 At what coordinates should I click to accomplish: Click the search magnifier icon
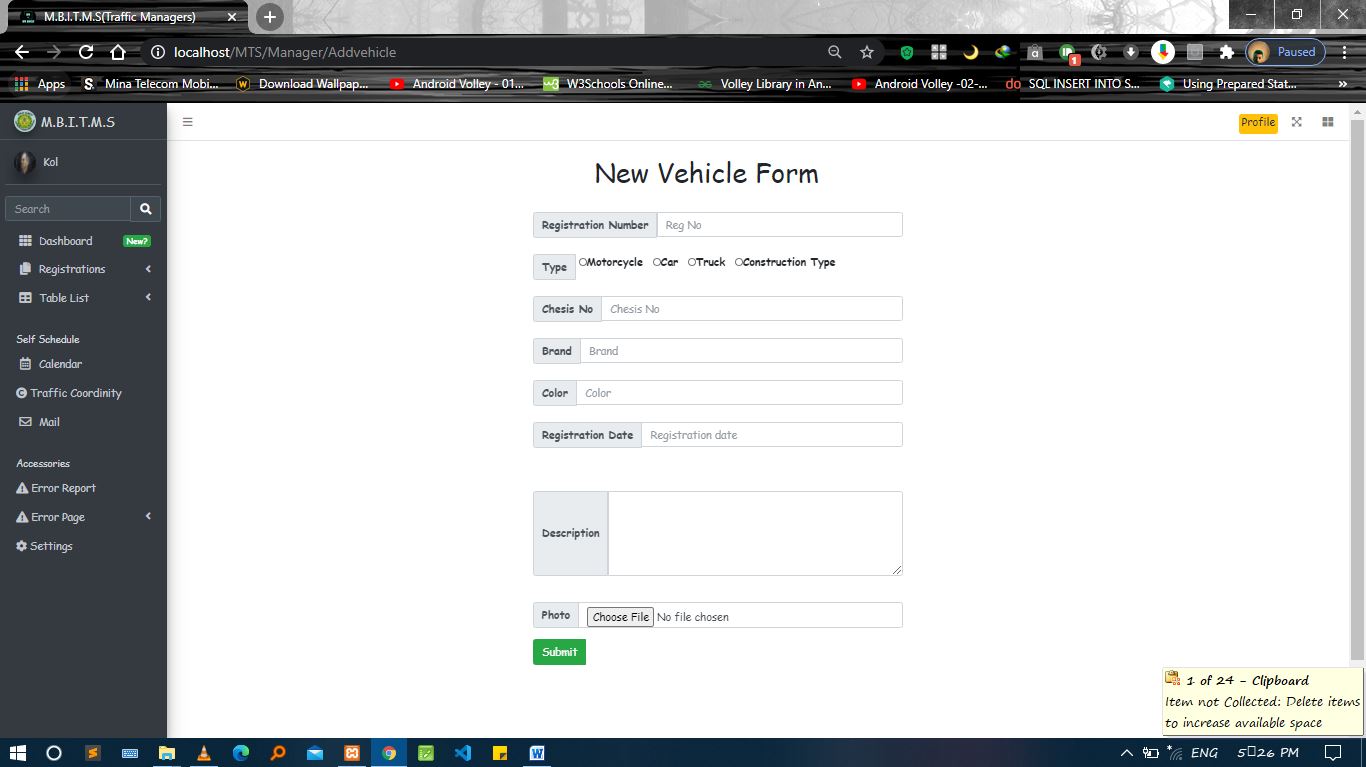(146, 208)
